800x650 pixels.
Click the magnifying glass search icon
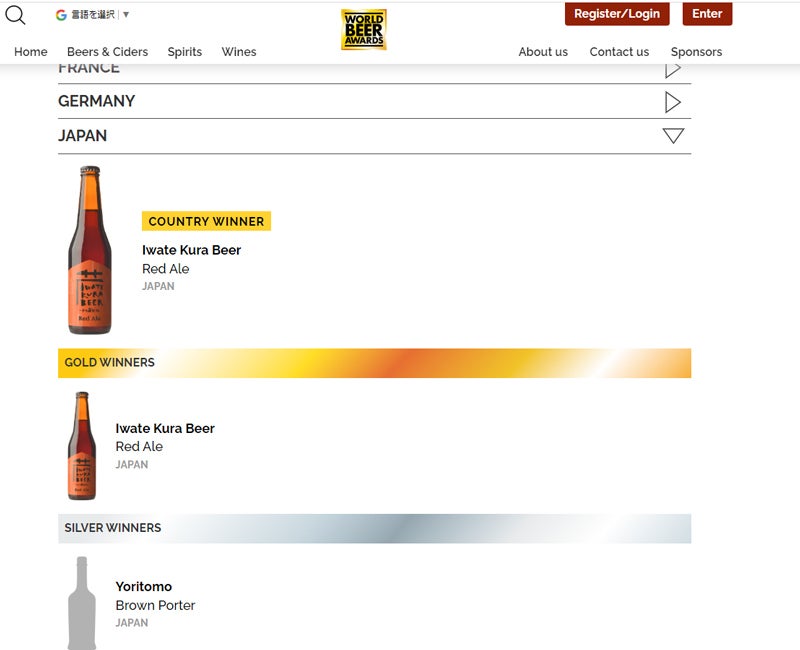click(x=15, y=15)
